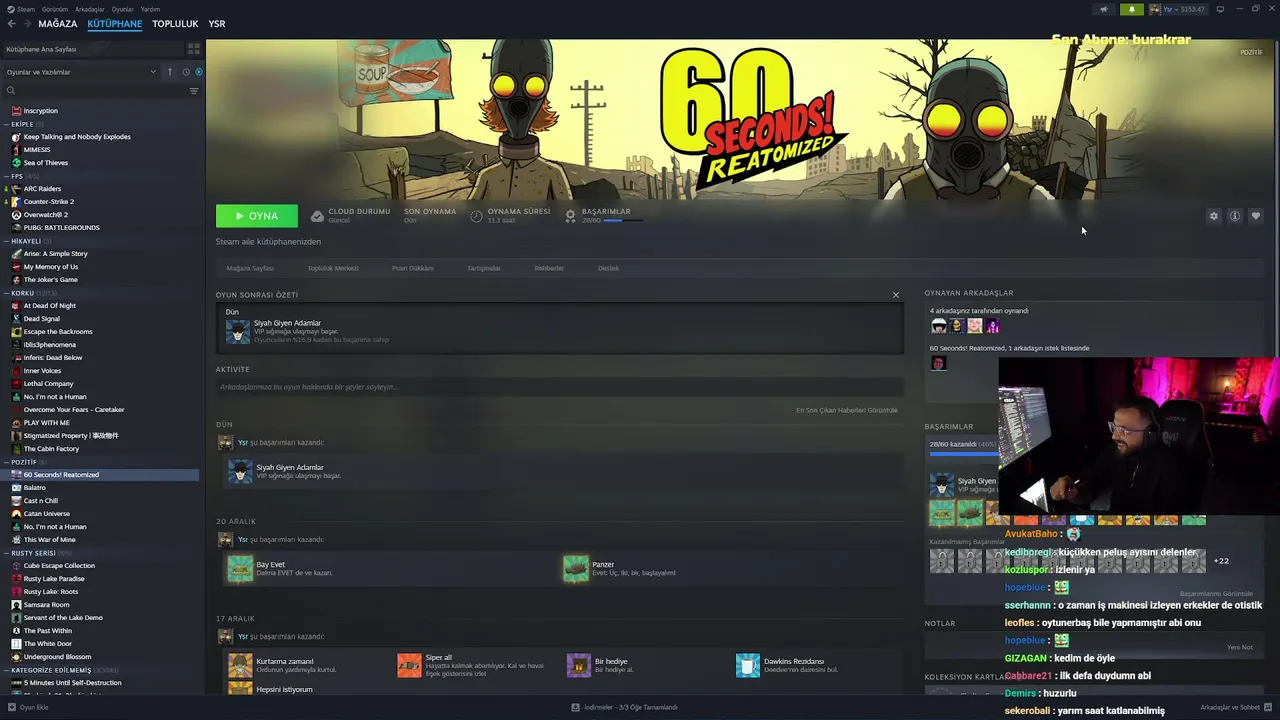
Task: Click the recent activity clock filter icon
Action: point(185,72)
